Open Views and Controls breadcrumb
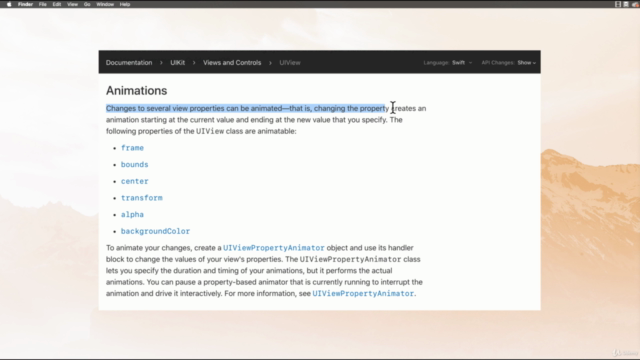 [232, 62]
